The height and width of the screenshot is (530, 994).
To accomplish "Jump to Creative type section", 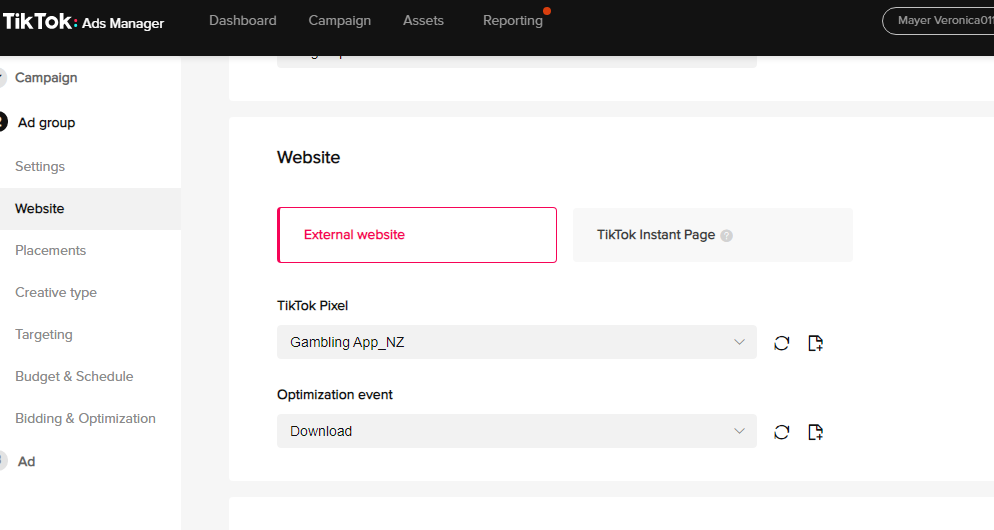I will tap(56, 292).
